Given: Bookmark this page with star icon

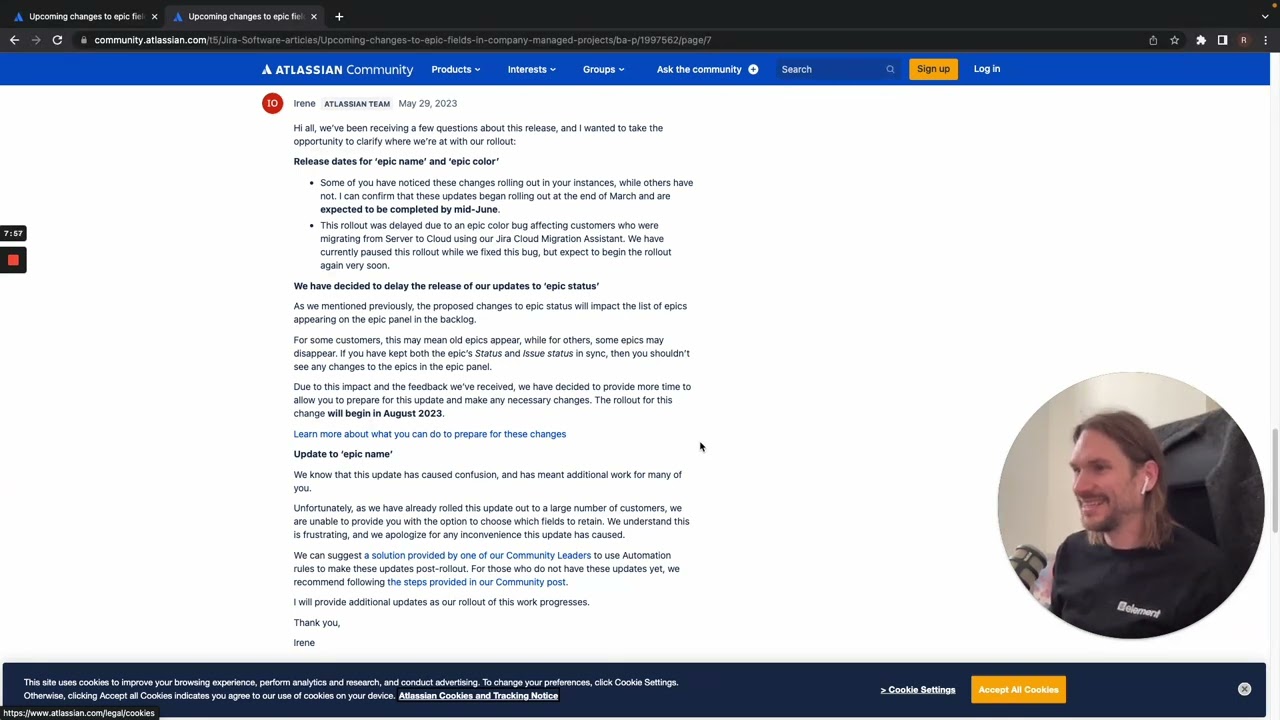Looking at the screenshot, I should click(x=1174, y=40).
